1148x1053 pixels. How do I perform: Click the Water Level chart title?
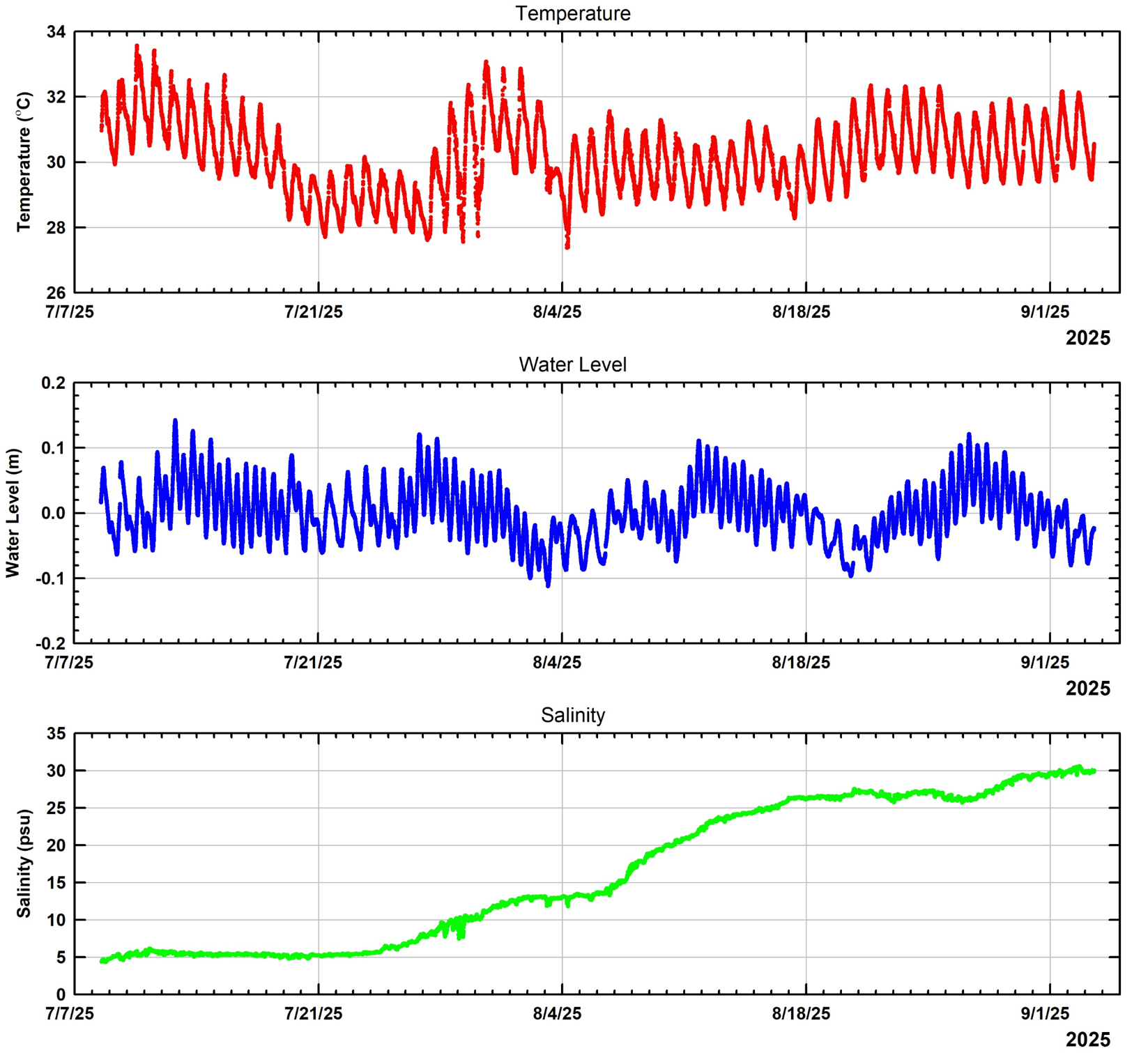pos(572,364)
